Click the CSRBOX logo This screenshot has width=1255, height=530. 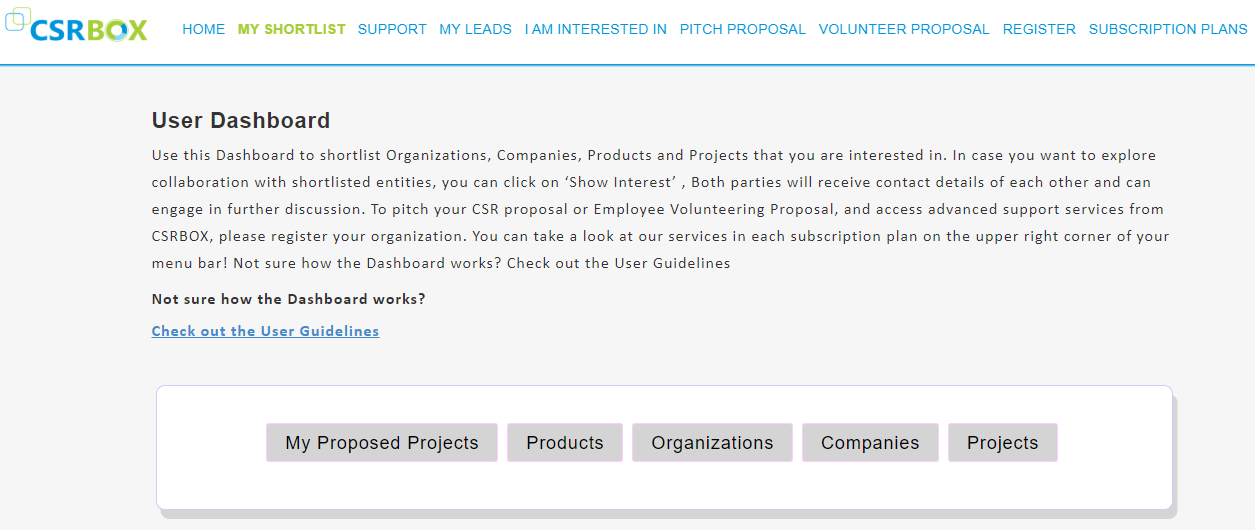coord(77,27)
